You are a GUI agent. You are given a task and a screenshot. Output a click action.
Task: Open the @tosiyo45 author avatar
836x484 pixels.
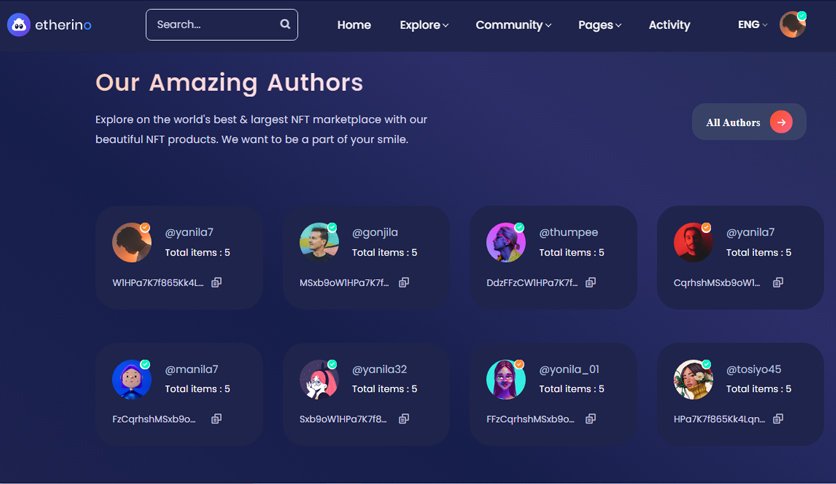pos(693,379)
